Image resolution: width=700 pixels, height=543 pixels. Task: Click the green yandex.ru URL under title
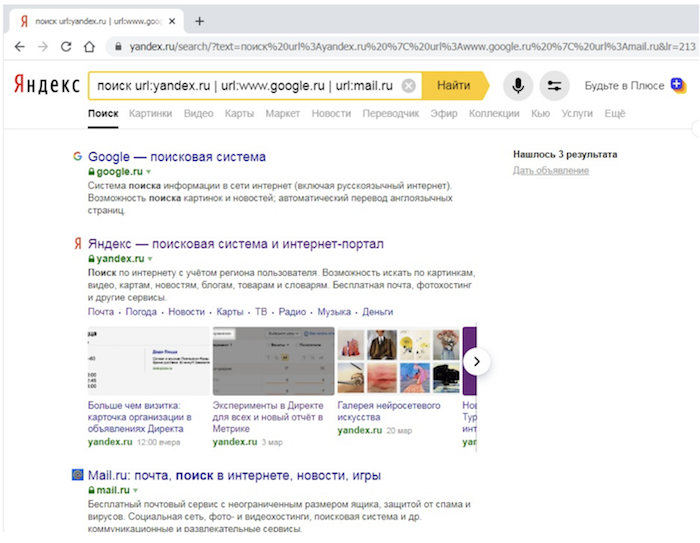[120, 259]
